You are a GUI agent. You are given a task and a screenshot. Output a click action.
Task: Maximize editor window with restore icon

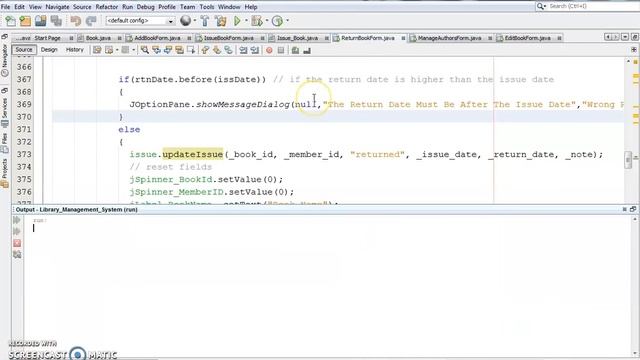click(x=634, y=37)
